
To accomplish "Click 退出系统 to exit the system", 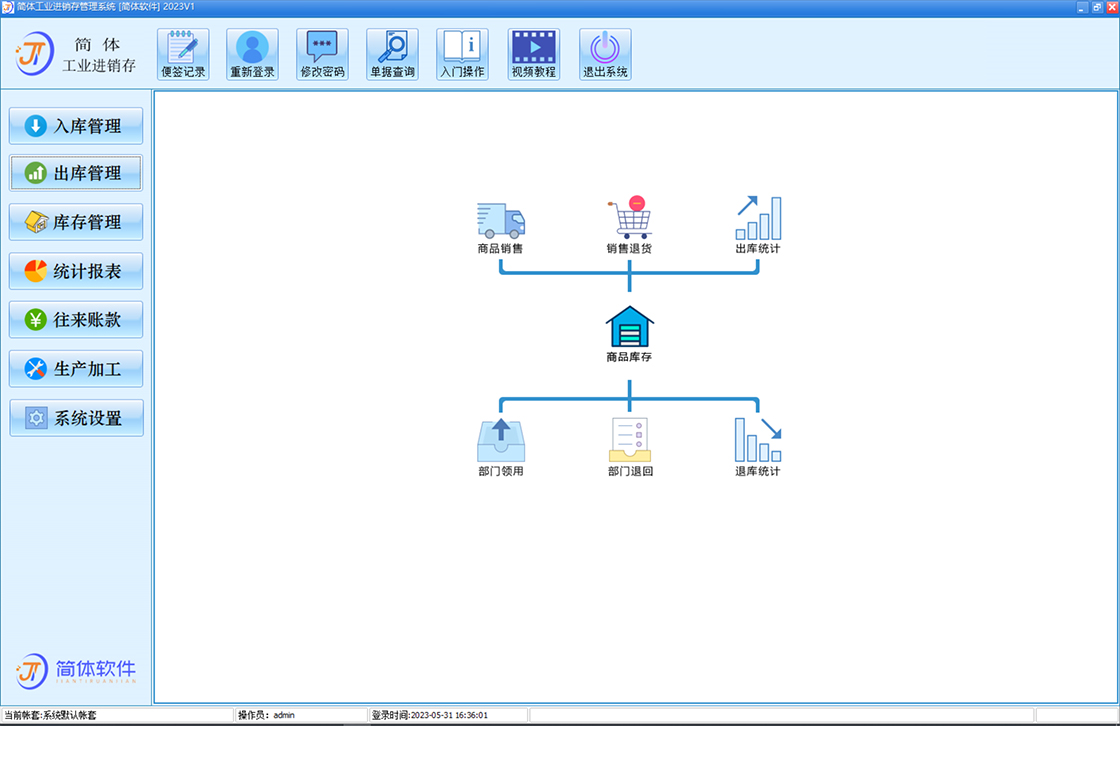I will click(x=605, y=54).
